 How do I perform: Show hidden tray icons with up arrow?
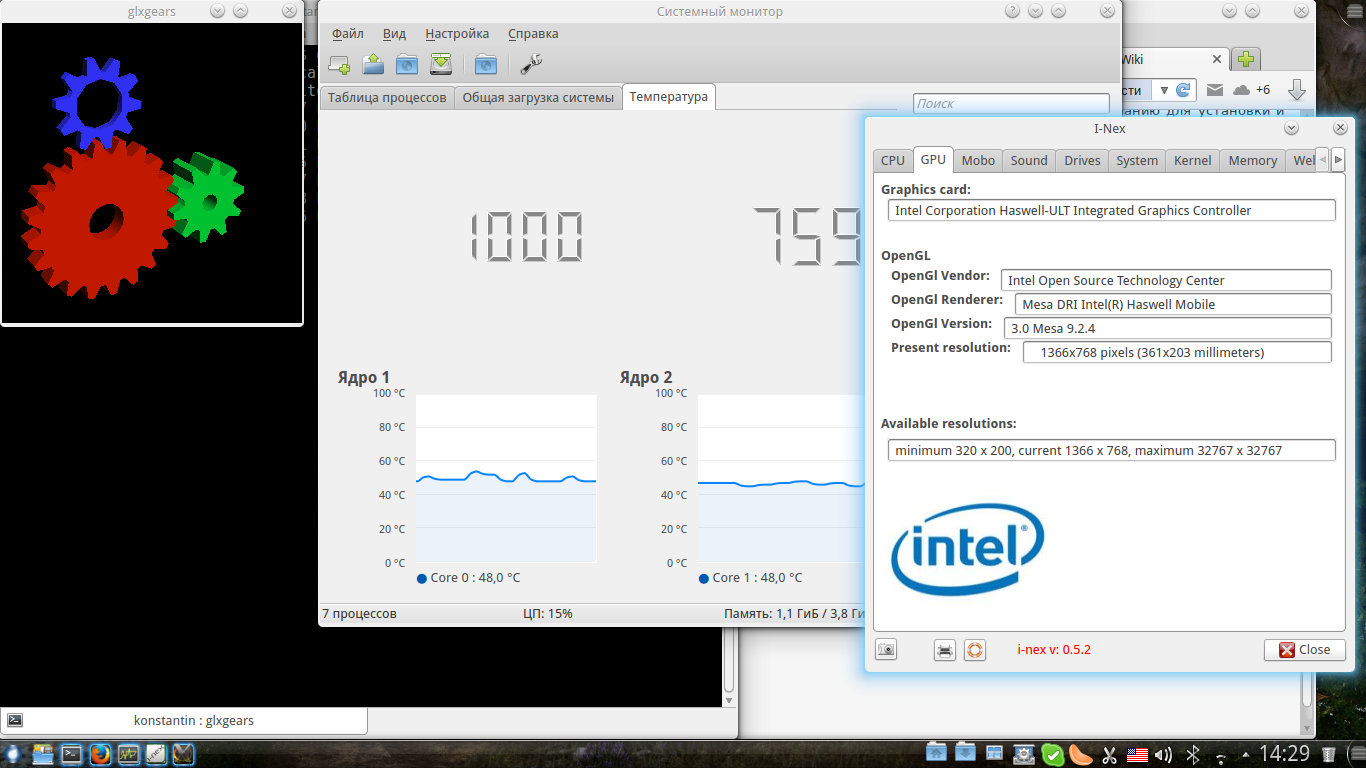1245,754
